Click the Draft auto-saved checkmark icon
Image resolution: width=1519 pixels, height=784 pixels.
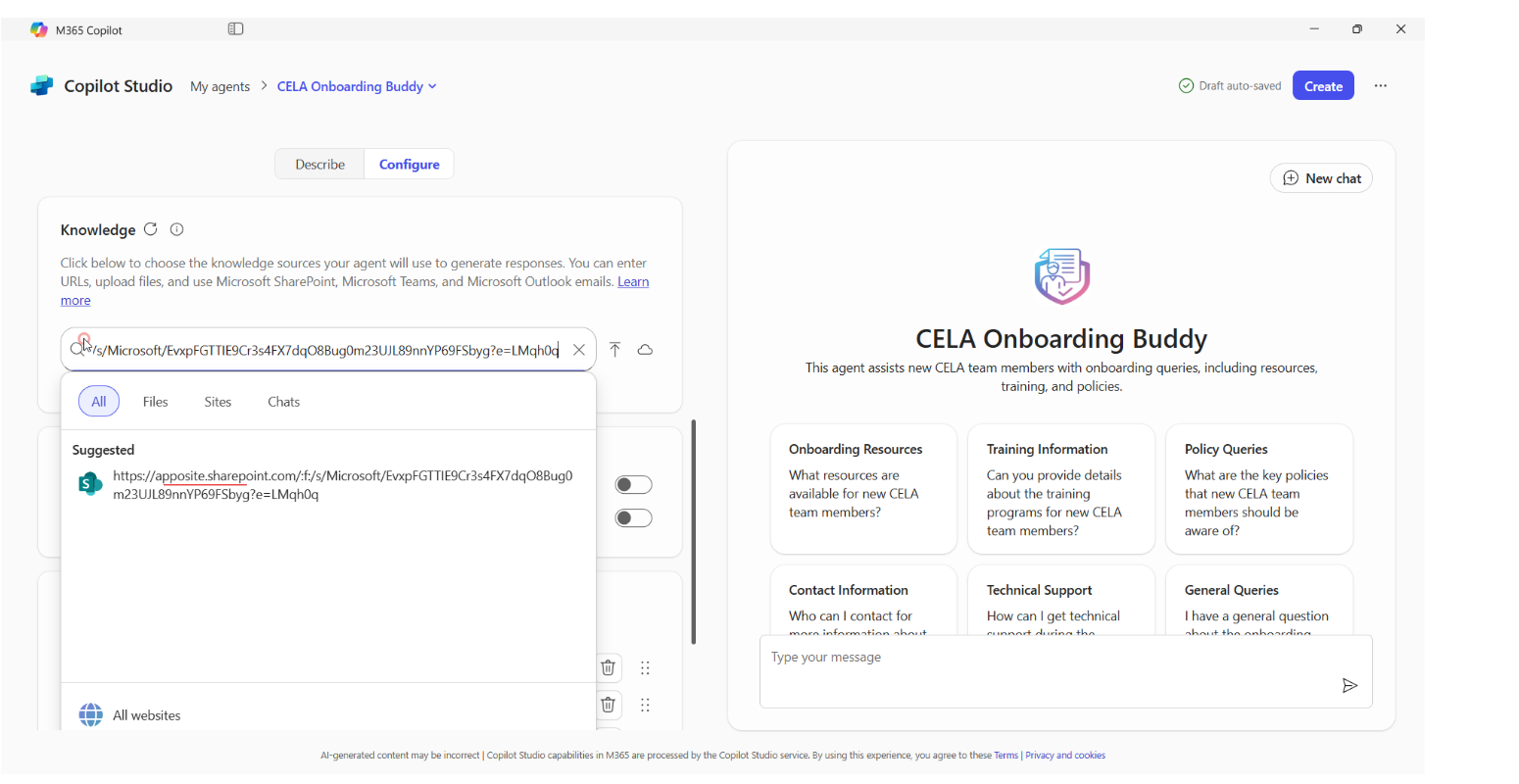1186,86
